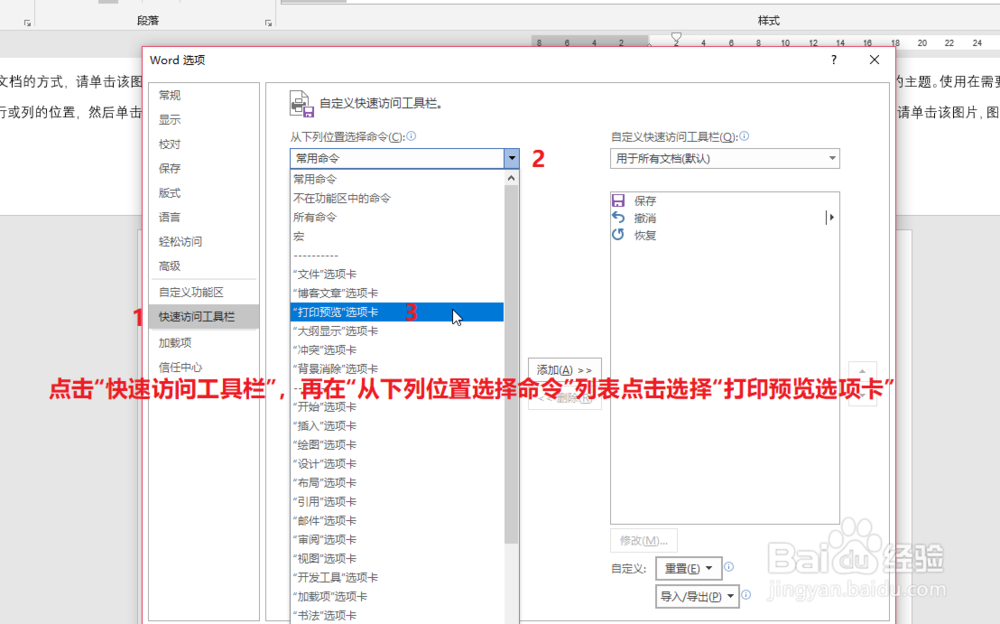1000x624 pixels.
Task: Open the 段落 group dialog launcher
Action: pyautogui.click(x=268, y=23)
